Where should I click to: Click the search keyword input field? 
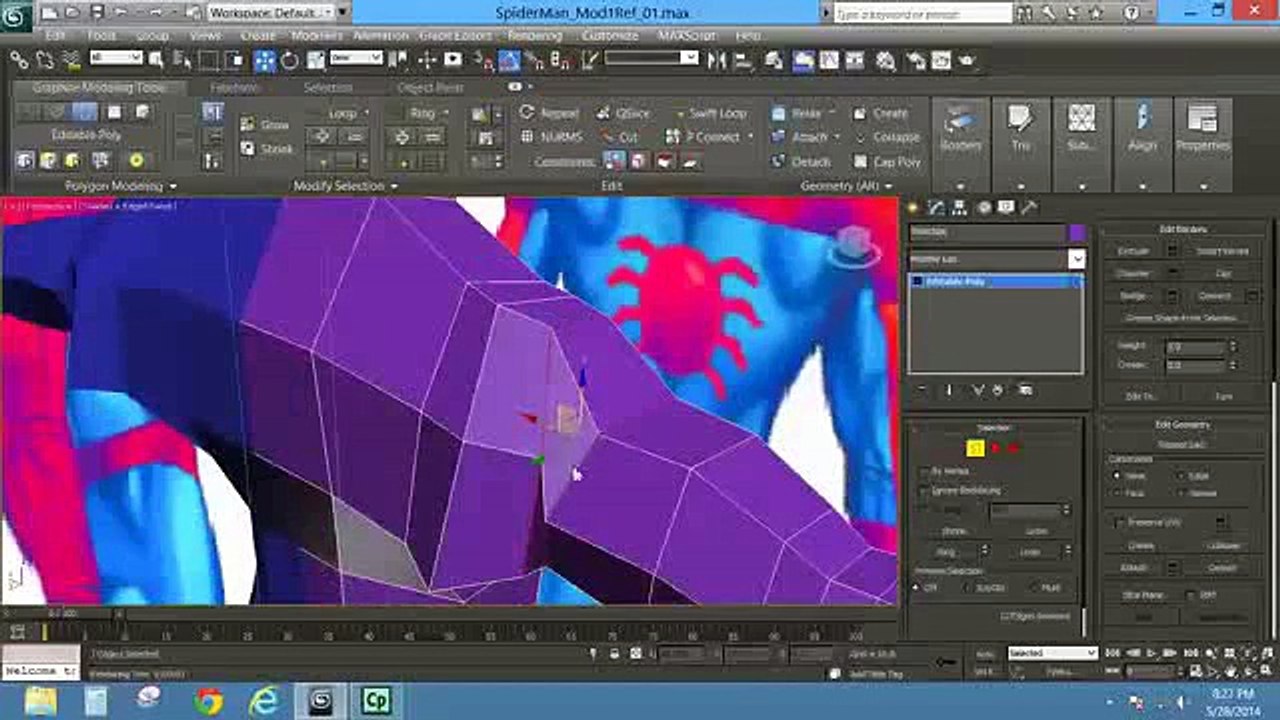coord(922,13)
